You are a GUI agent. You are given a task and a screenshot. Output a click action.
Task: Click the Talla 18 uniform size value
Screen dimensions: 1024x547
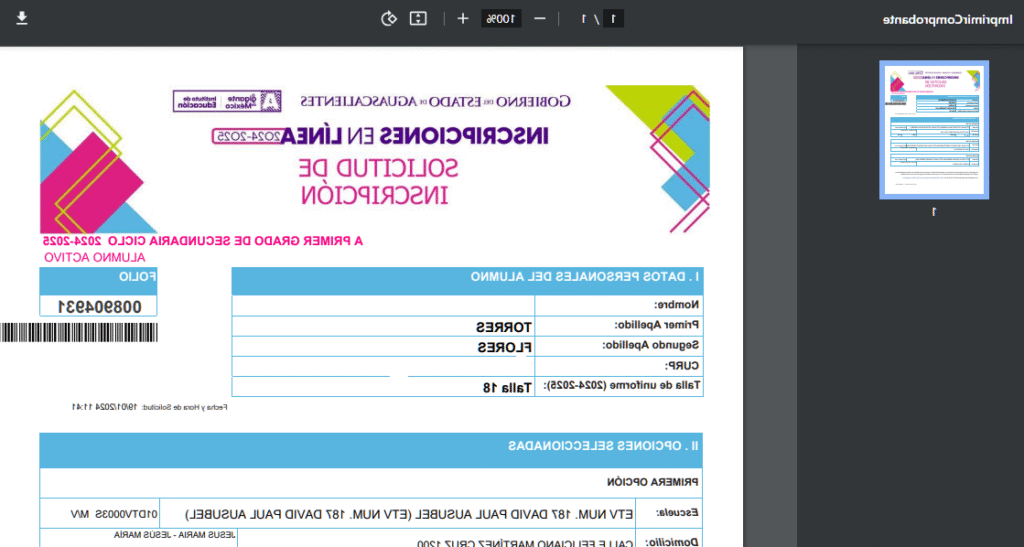(x=502, y=386)
